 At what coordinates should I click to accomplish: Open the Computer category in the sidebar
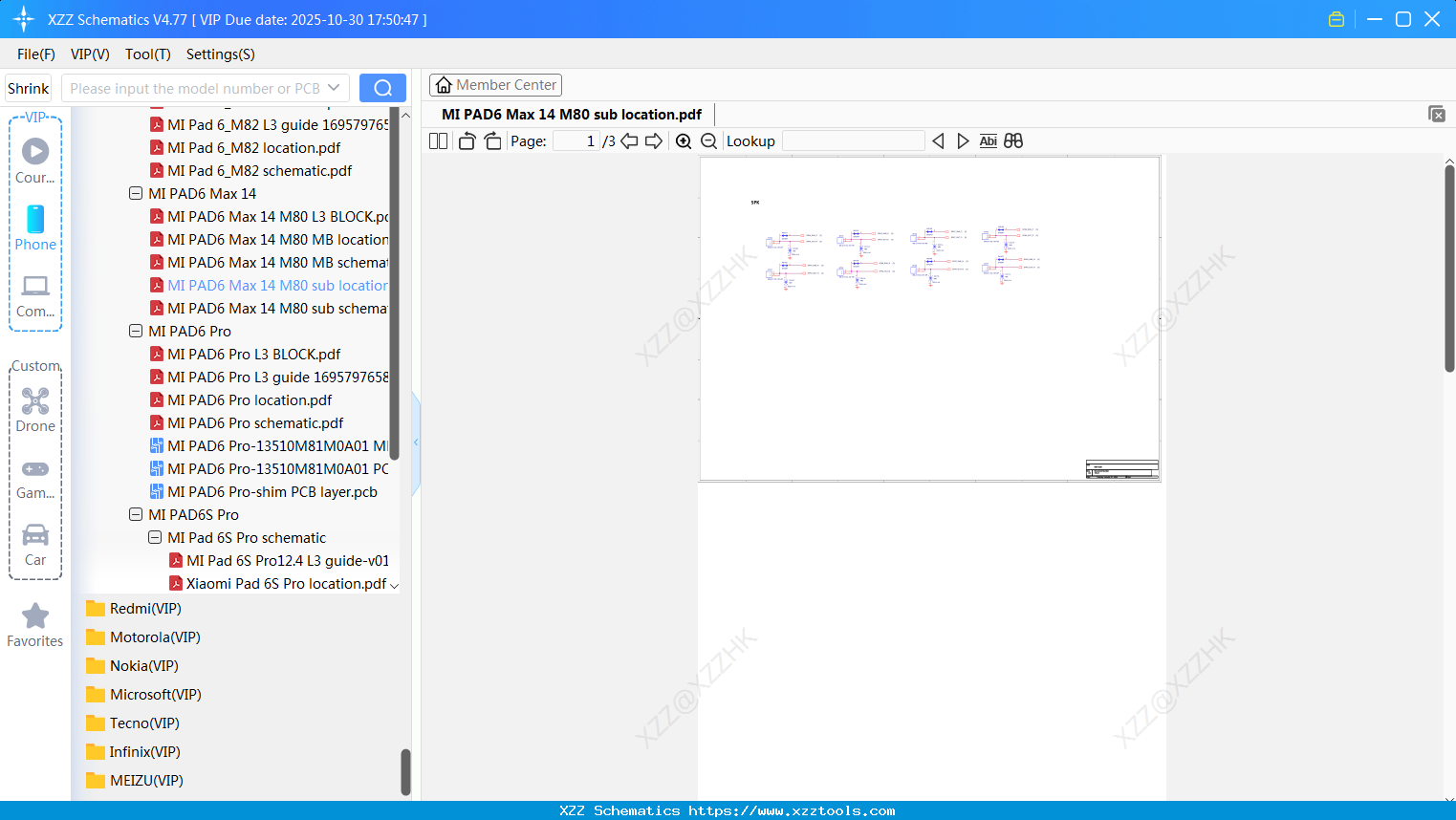[35, 296]
